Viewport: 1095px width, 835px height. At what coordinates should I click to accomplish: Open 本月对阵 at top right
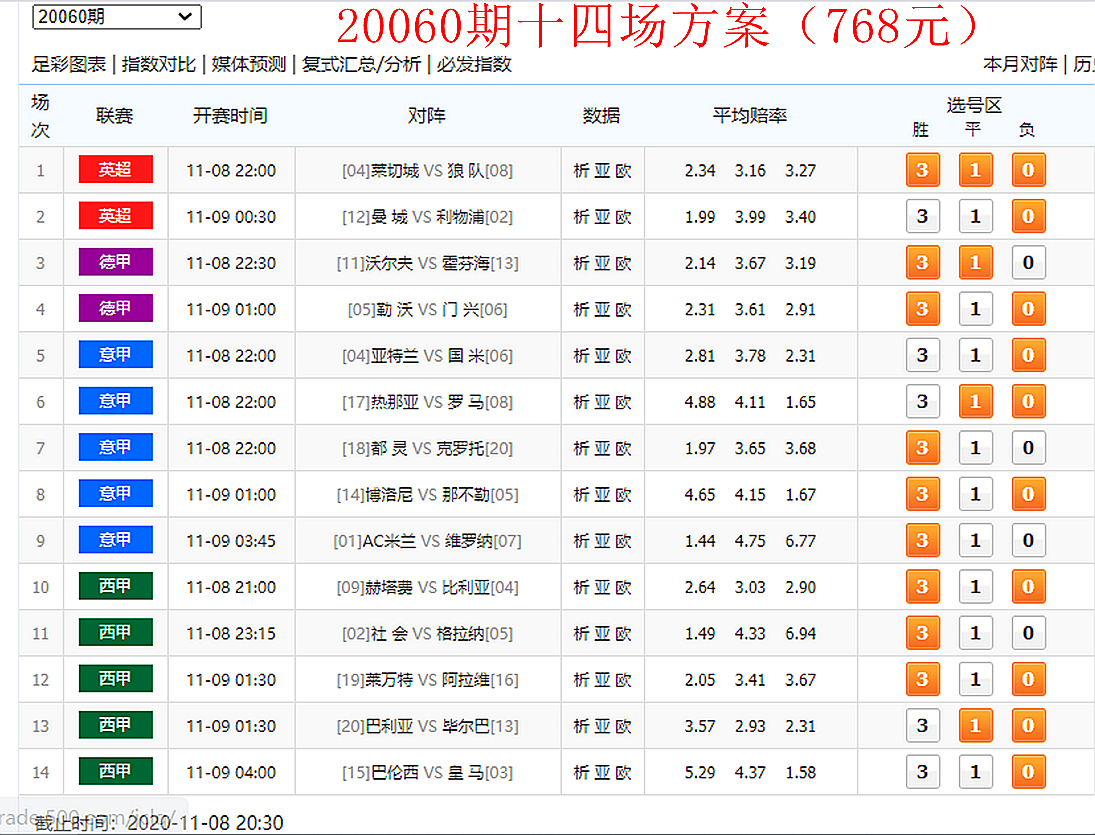1019,65
